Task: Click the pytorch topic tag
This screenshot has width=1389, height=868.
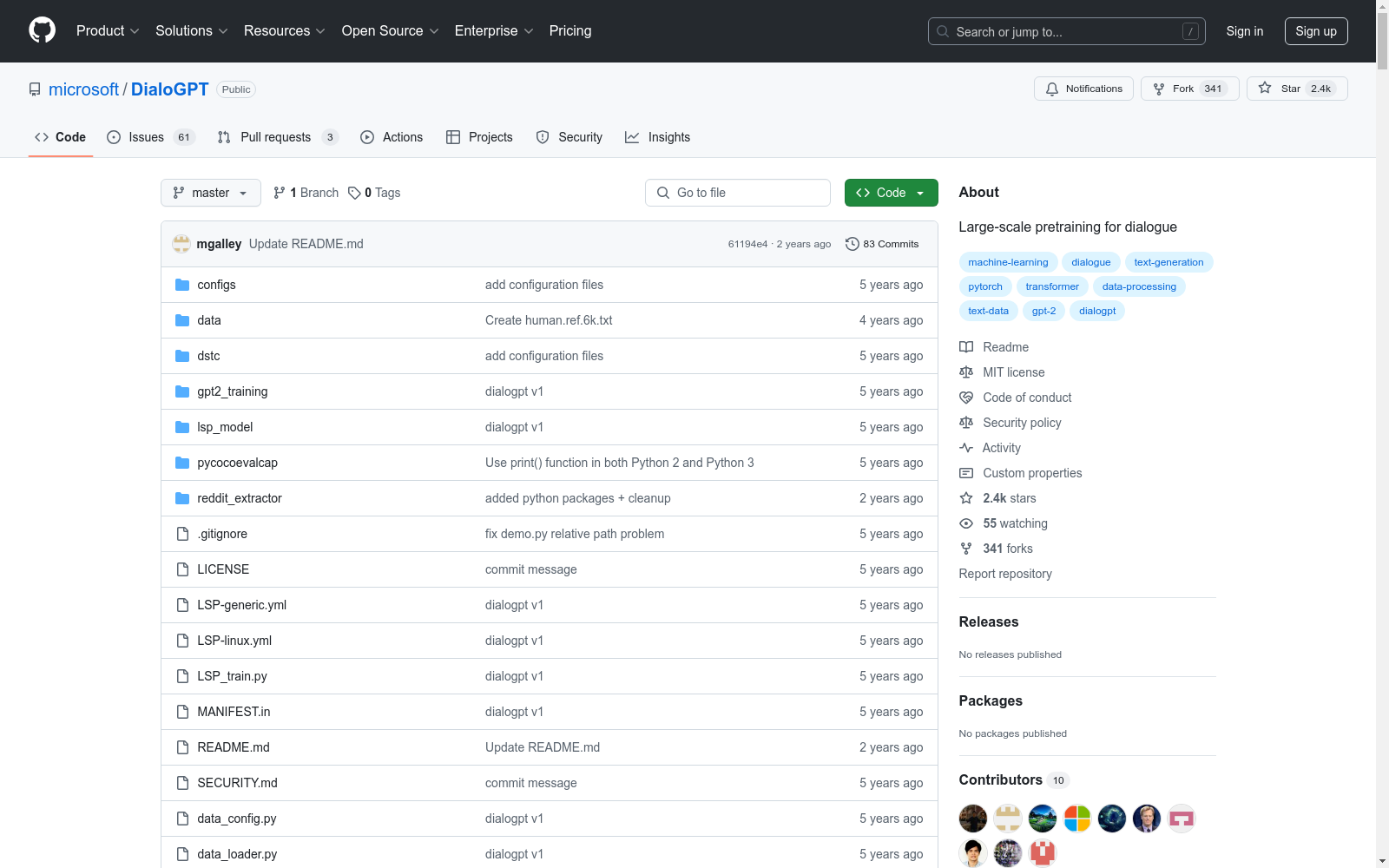Action: coord(985,286)
